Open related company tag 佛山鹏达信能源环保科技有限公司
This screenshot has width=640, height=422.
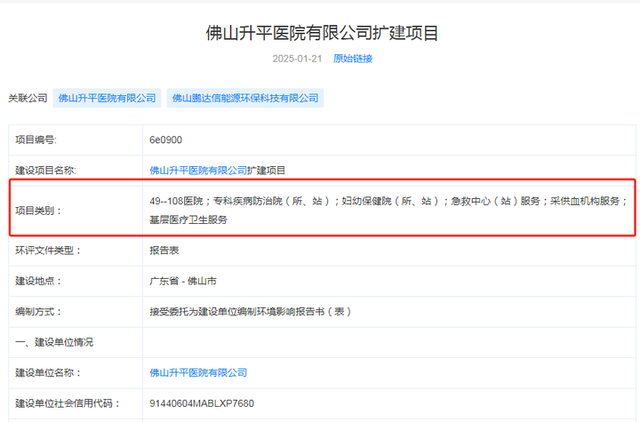pyautogui.click(x=245, y=98)
